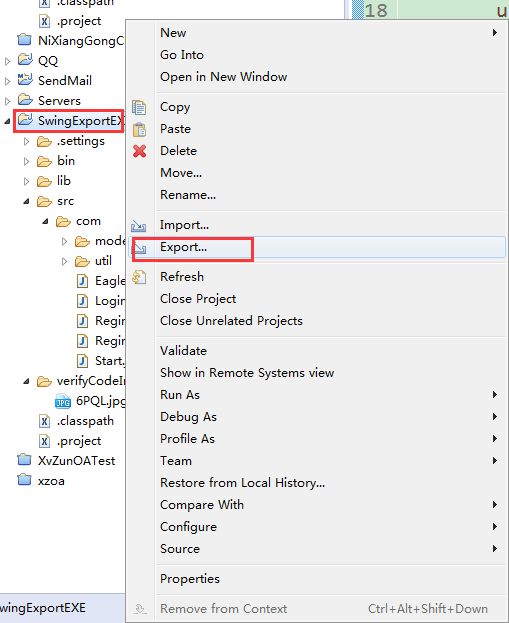Click the red Delete X icon
Screen dimensions: 509x623
139,151
